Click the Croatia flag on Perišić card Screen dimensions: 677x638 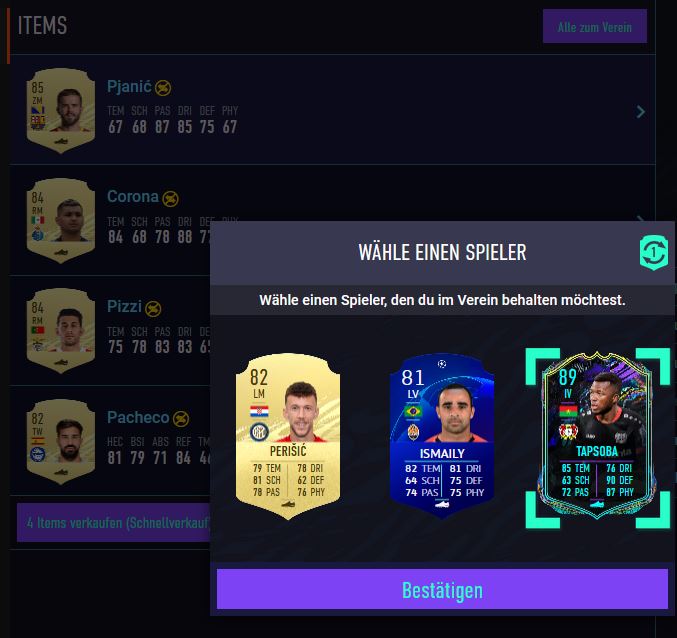click(x=259, y=412)
